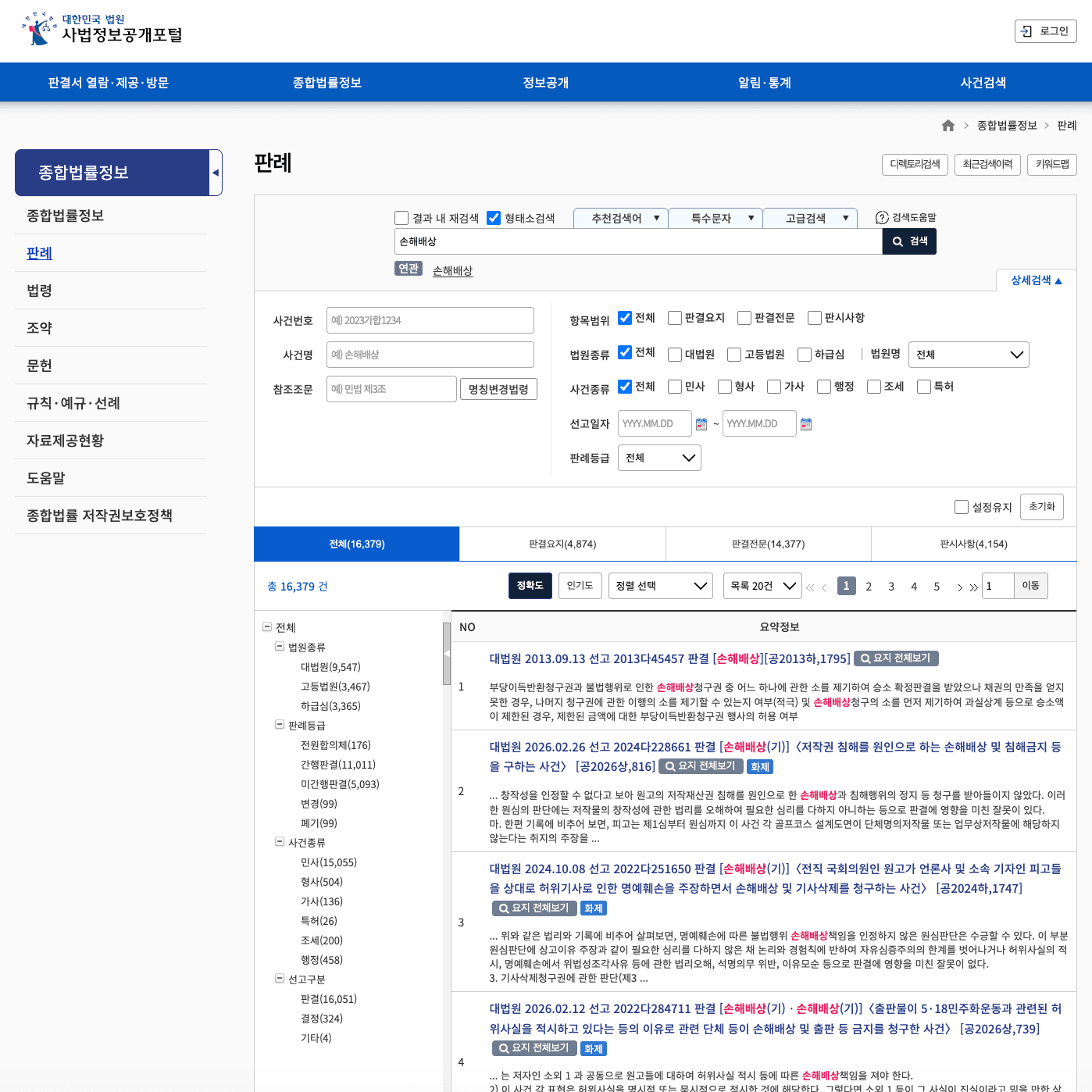Open 정보공개 top menu

pos(546,83)
